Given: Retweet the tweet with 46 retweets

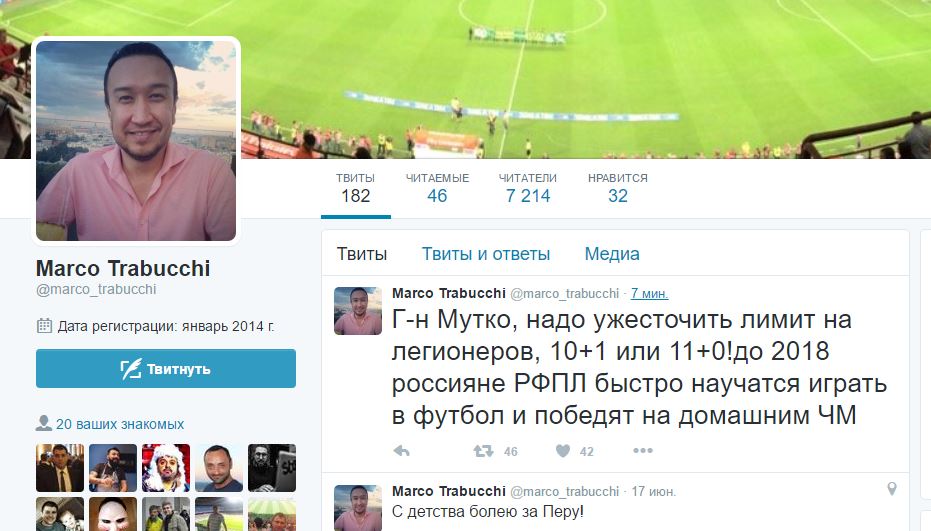Looking at the screenshot, I should coord(483,451).
